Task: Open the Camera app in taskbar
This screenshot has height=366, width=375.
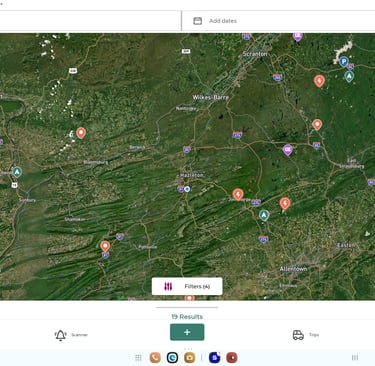Action: click(189, 358)
